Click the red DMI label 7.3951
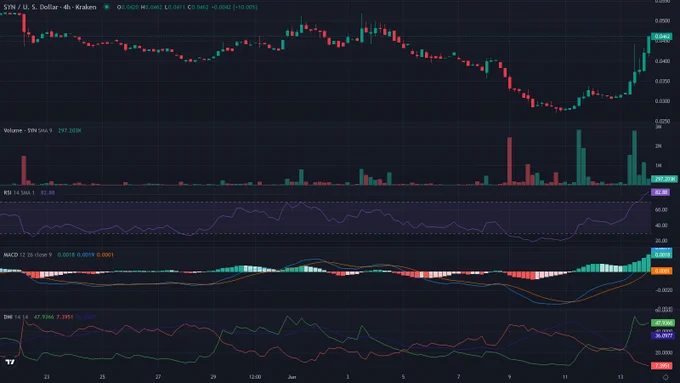Screen dimensions: 680x383 662,366
